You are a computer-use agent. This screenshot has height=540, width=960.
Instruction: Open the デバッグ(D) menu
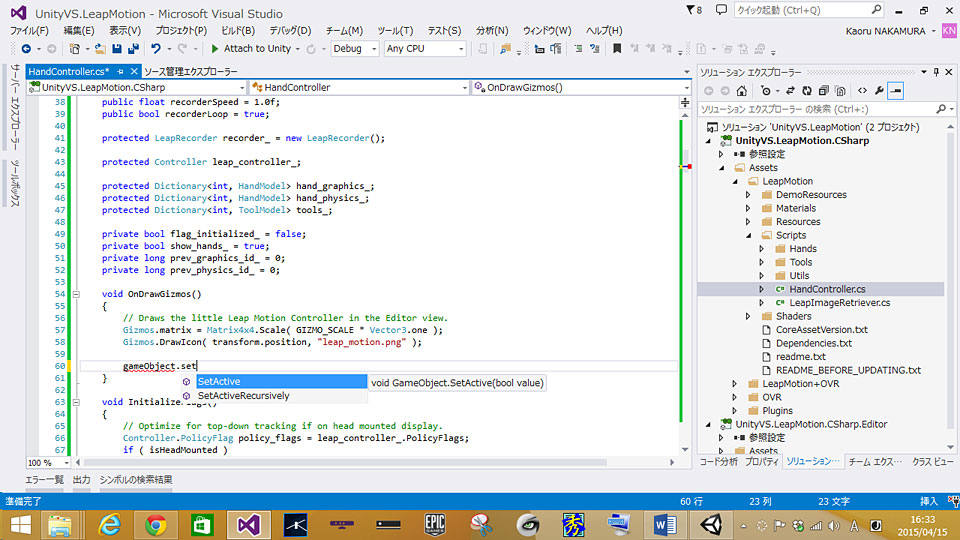pyautogui.click(x=290, y=30)
